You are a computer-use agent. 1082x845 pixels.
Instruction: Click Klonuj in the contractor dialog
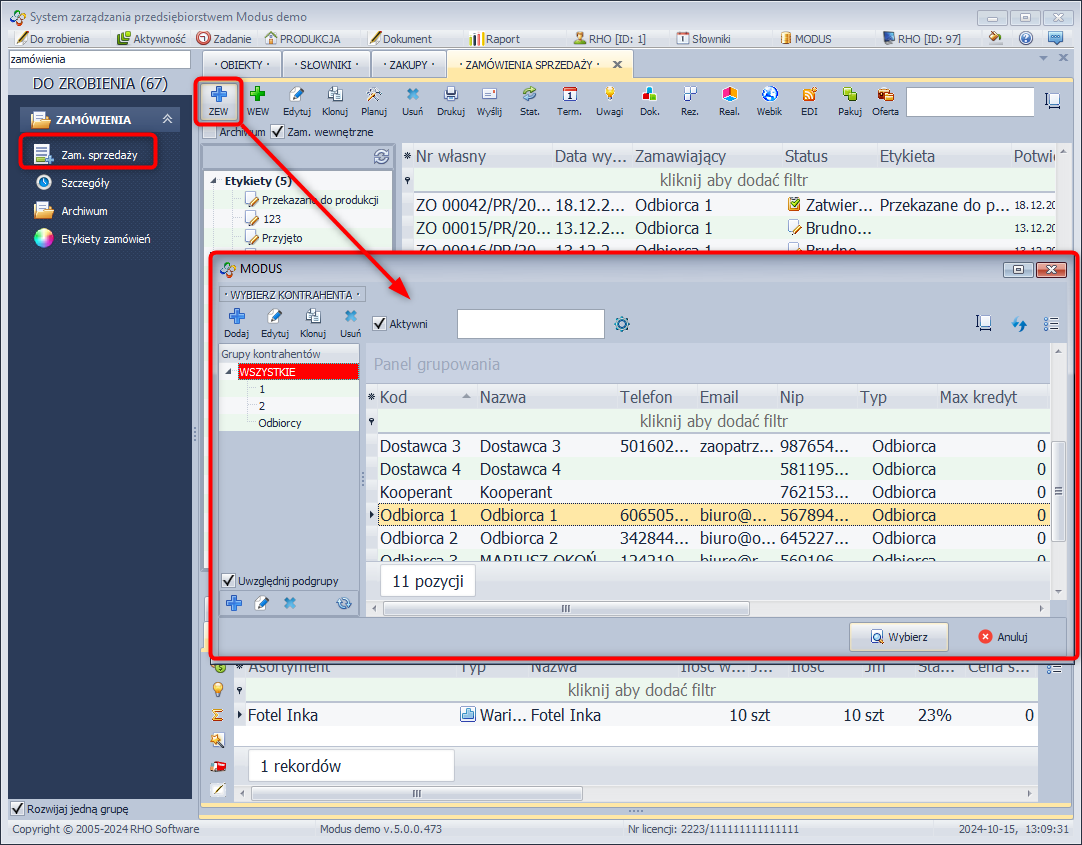point(313,323)
